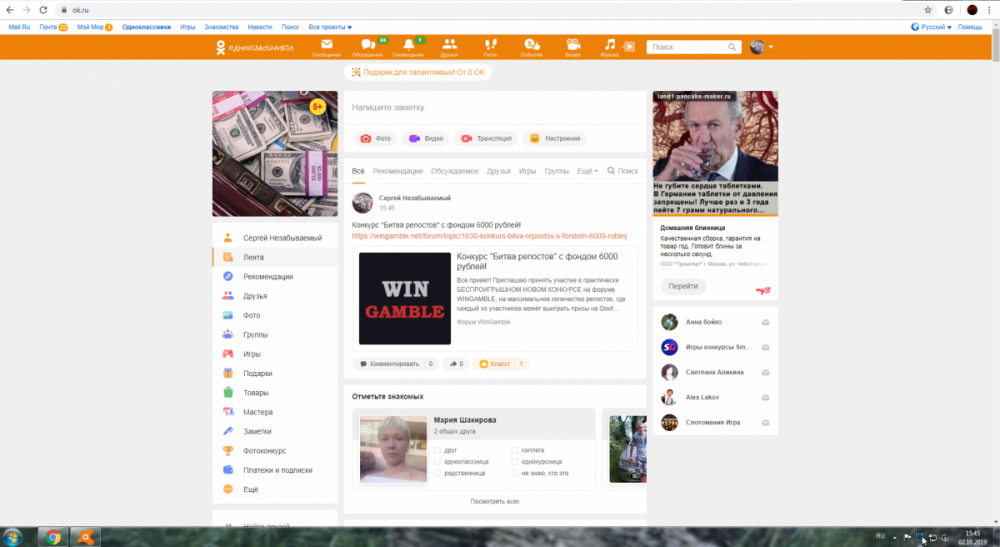The height and width of the screenshot is (547, 1000).
Task: Open Сообщения envelope icon in orange bar
Action: point(326,46)
